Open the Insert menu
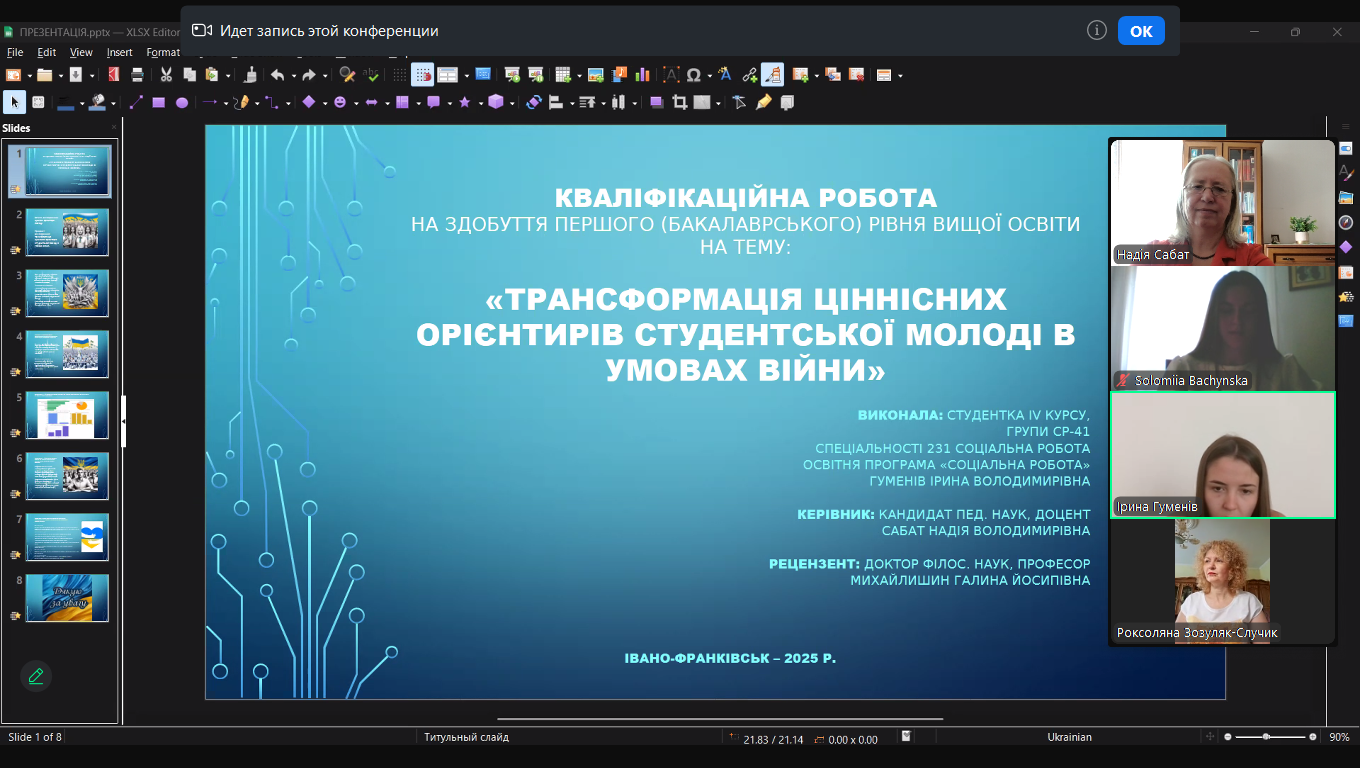 coord(119,52)
